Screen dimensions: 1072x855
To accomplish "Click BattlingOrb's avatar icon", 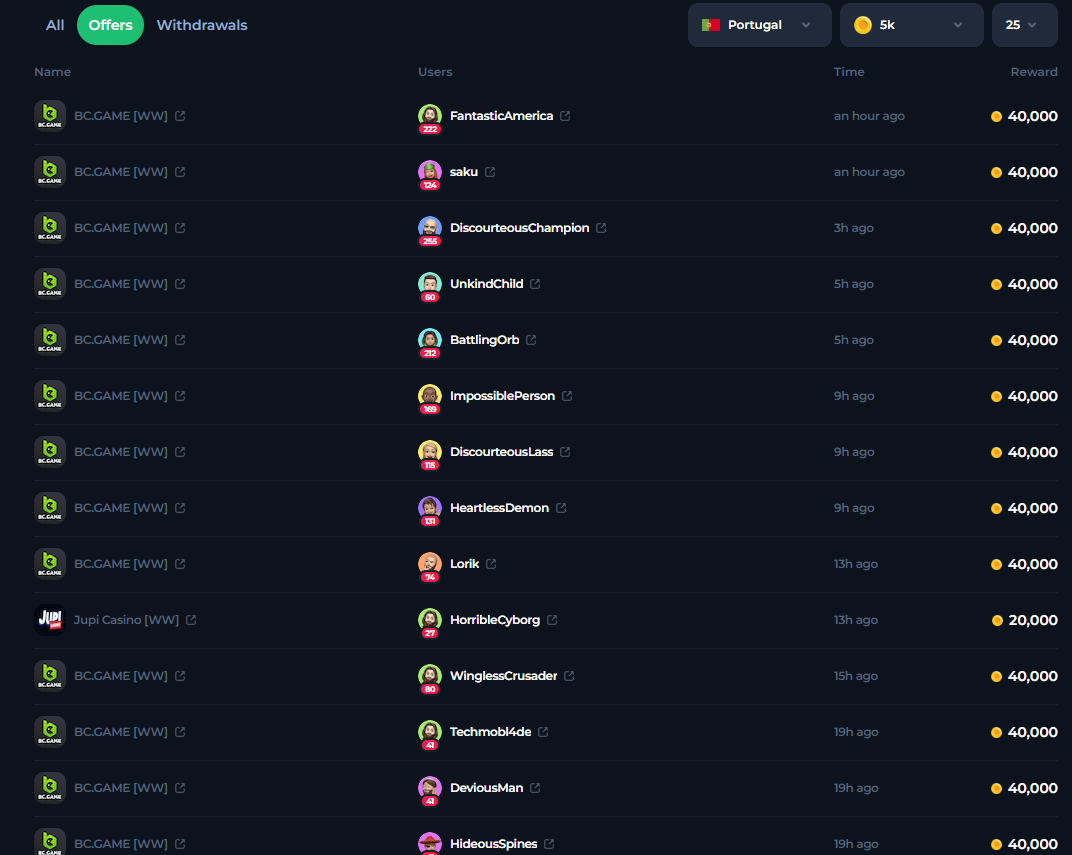I will click(x=430, y=339).
